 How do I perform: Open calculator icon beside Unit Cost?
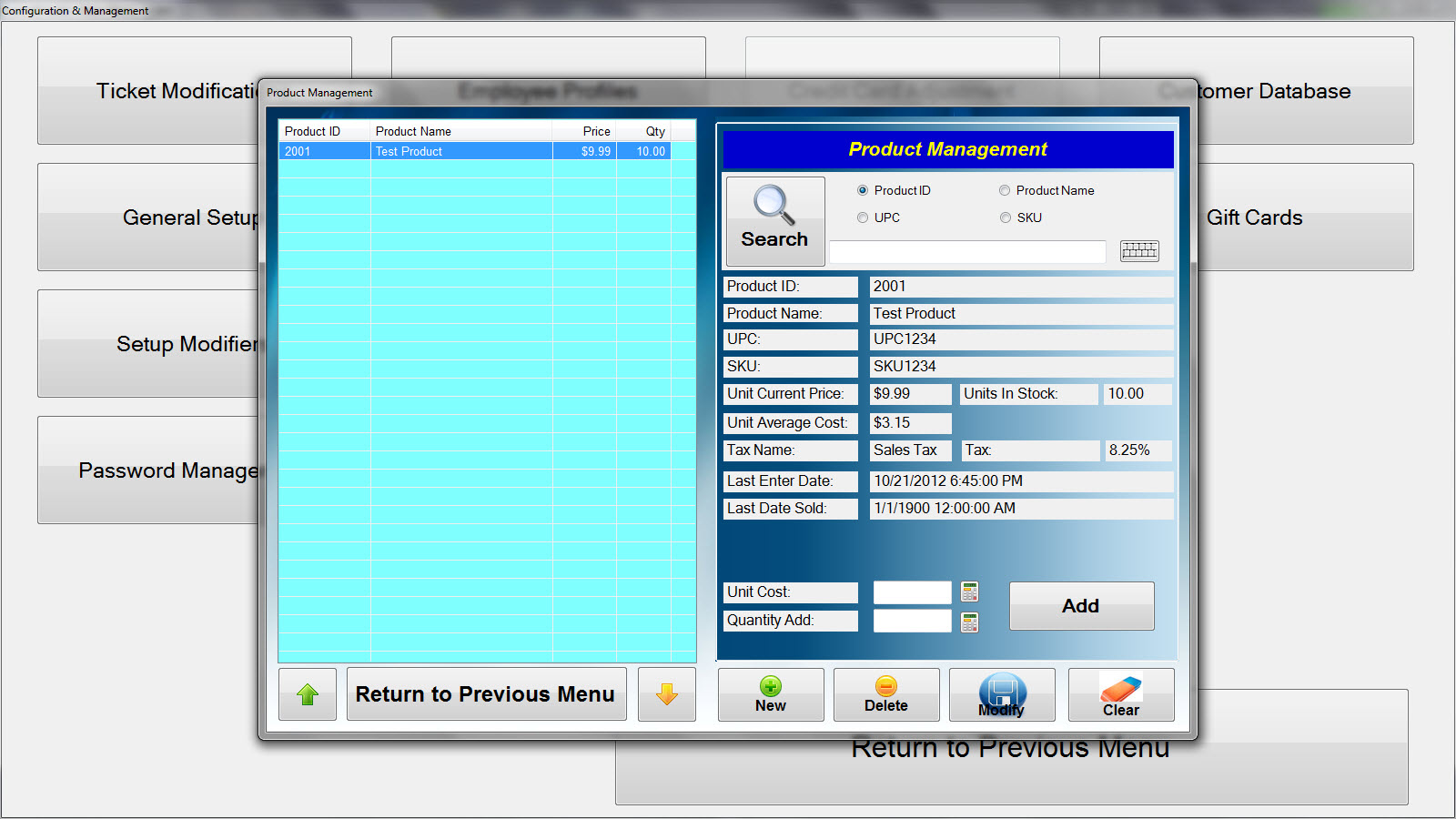tap(969, 592)
